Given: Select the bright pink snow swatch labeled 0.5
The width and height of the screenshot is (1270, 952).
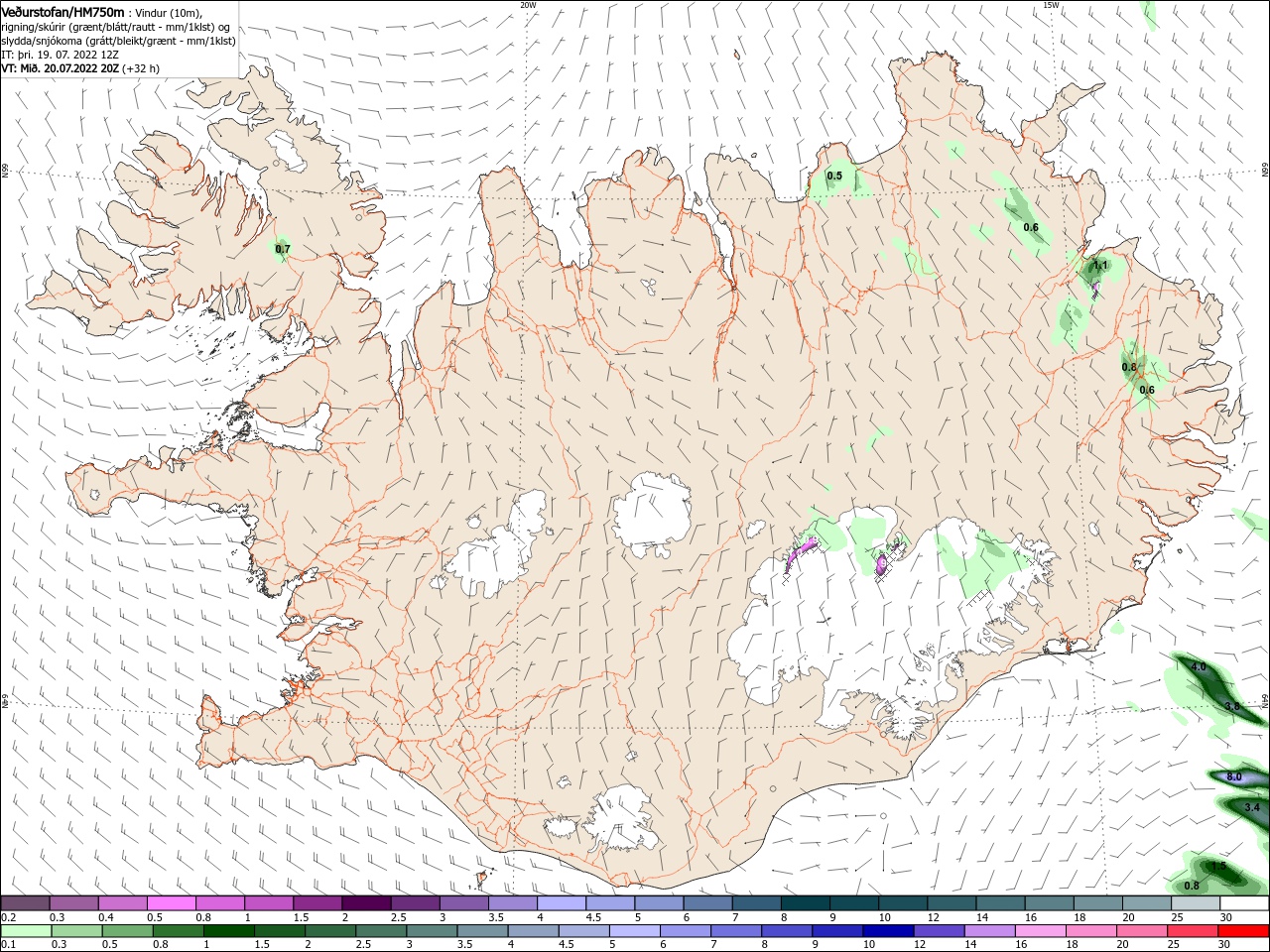Looking at the screenshot, I should (171, 903).
